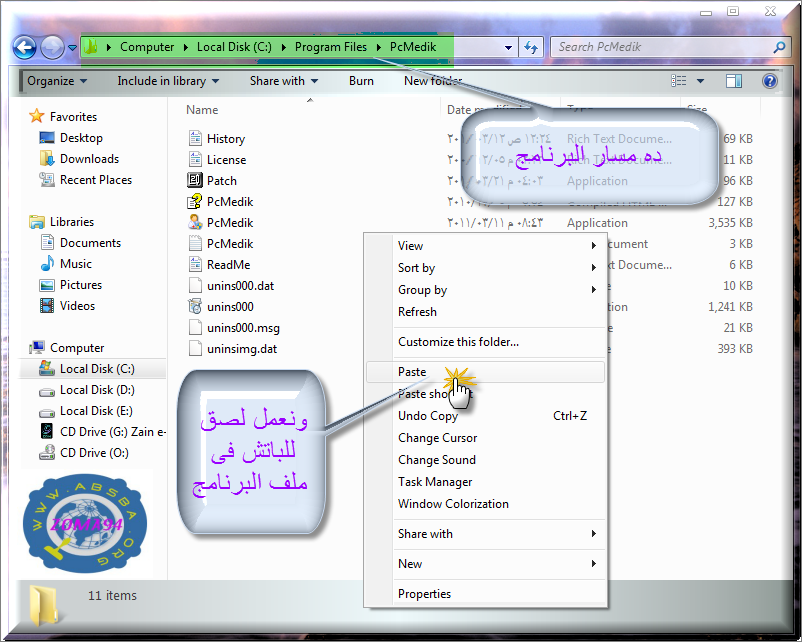Choose Change Sound from context menu
The height and width of the screenshot is (642, 802).
485,460
